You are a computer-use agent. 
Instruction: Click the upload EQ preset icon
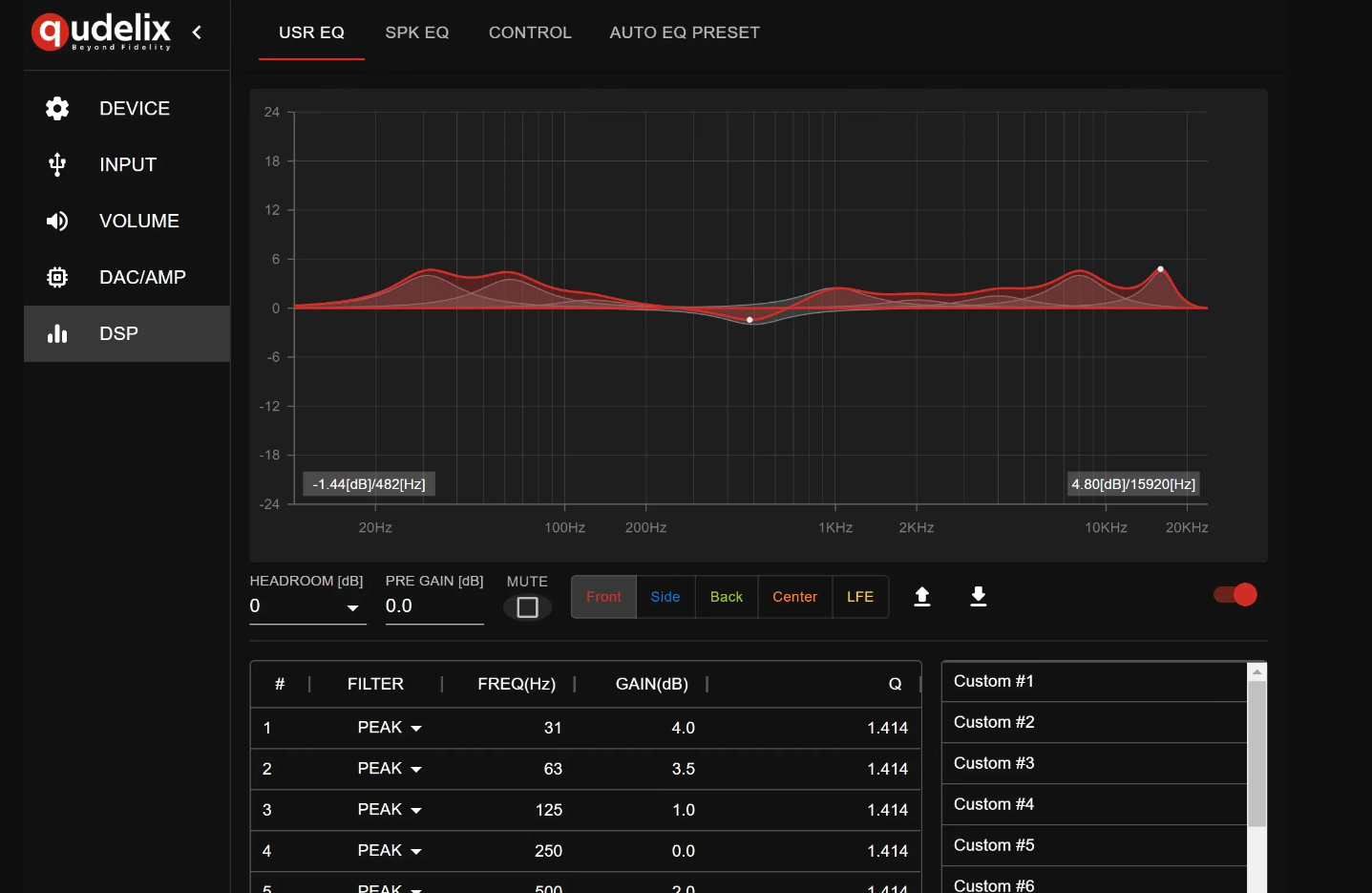point(922,597)
